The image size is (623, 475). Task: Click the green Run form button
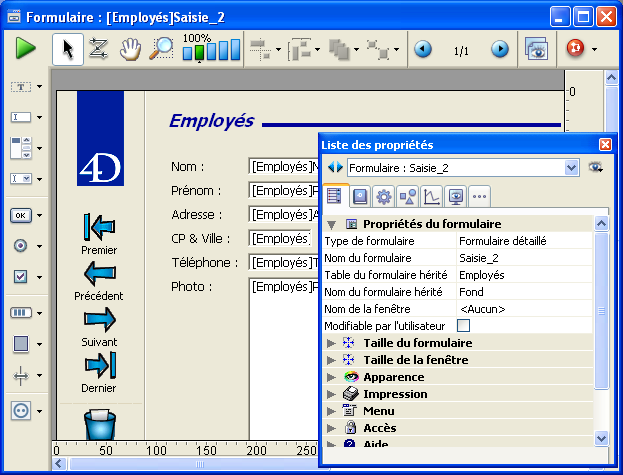[26, 49]
